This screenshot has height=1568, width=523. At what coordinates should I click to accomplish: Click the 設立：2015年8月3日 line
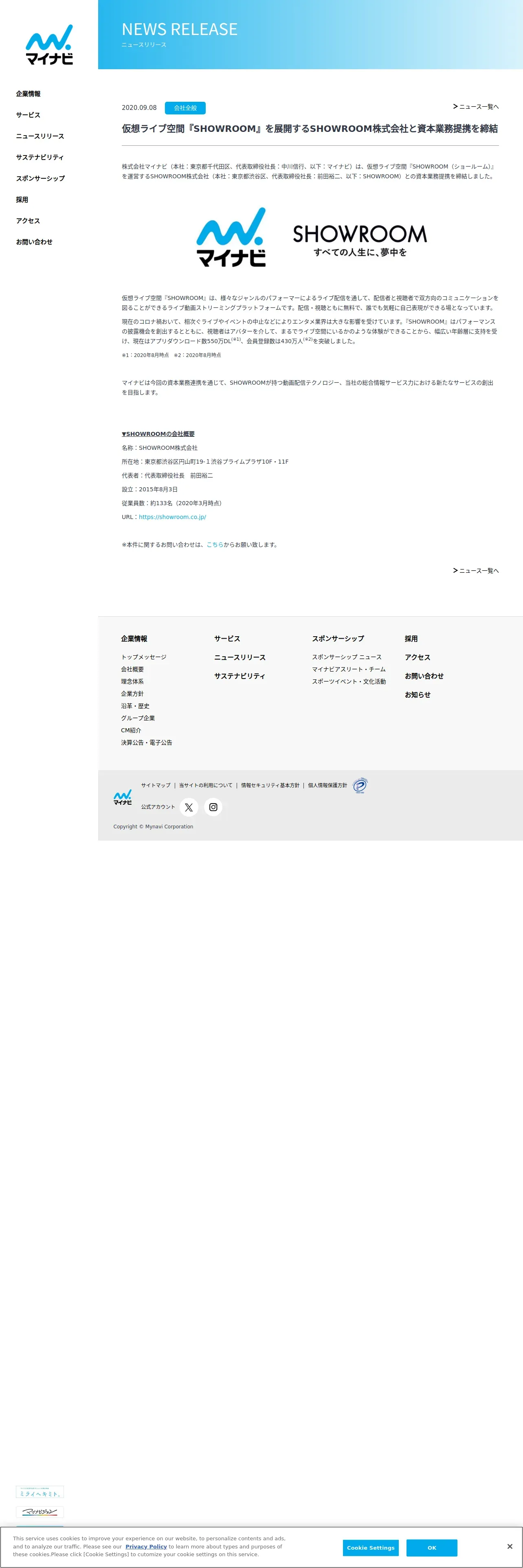tap(150, 489)
